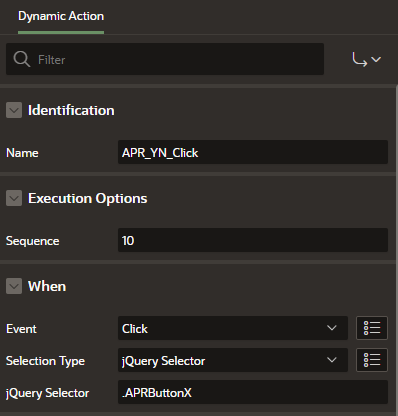Collapse the Identification section

coord(14,110)
